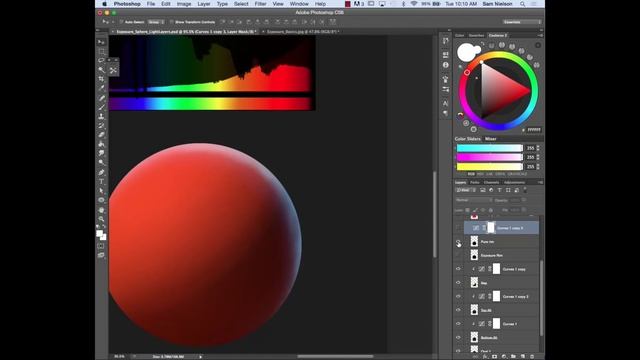The height and width of the screenshot is (360, 640).
Task: Hide the Curves 1 layer
Action: [458, 324]
